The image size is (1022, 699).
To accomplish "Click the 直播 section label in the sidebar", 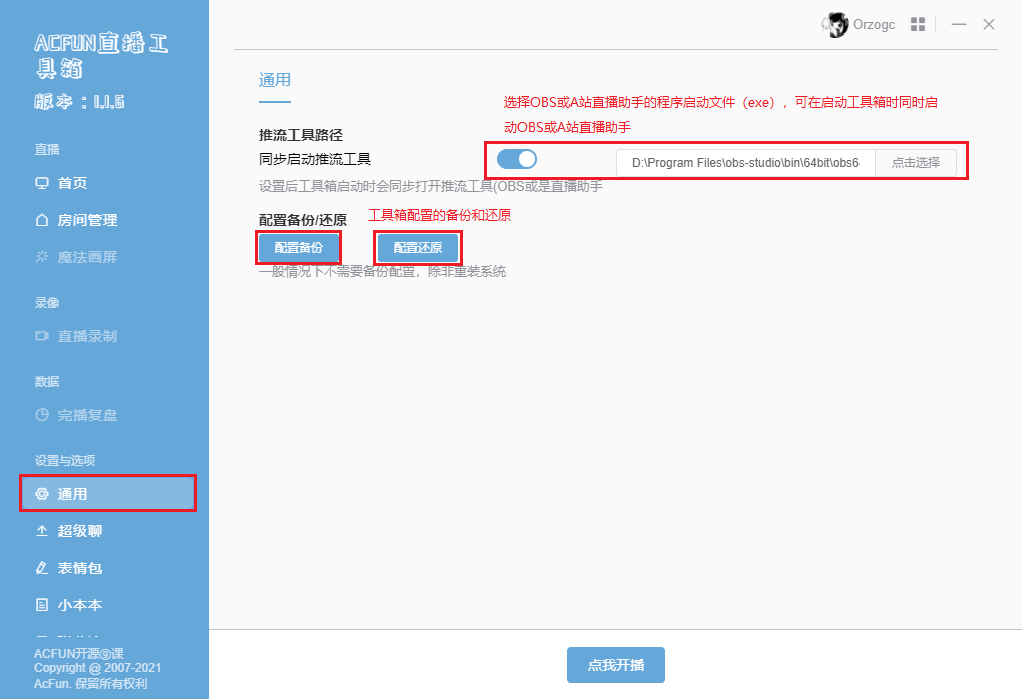I will [x=47, y=149].
